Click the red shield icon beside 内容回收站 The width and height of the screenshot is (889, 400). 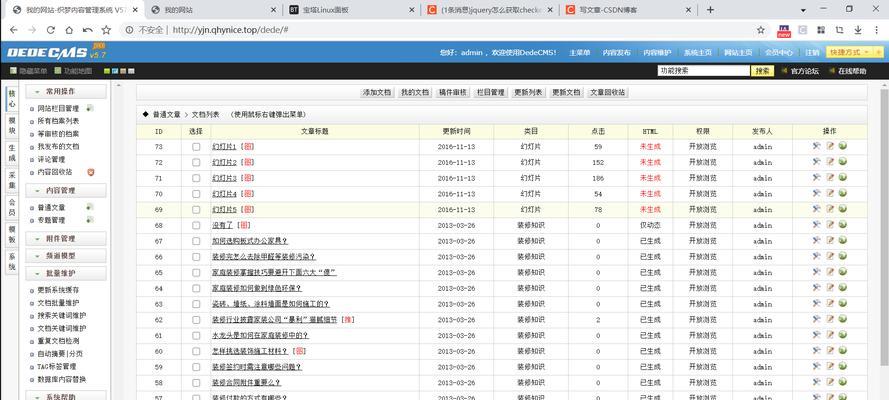coord(90,172)
